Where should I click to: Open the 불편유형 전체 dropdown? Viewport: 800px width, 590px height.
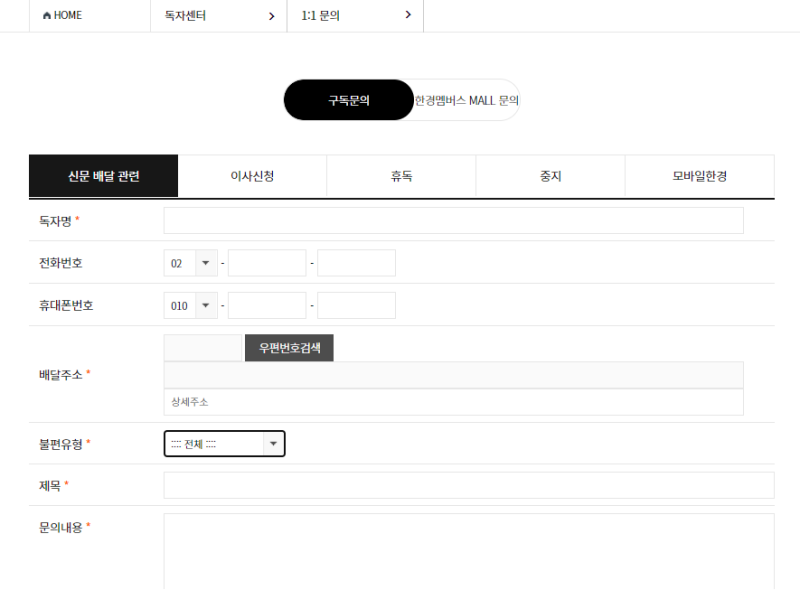click(x=224, y=444)
